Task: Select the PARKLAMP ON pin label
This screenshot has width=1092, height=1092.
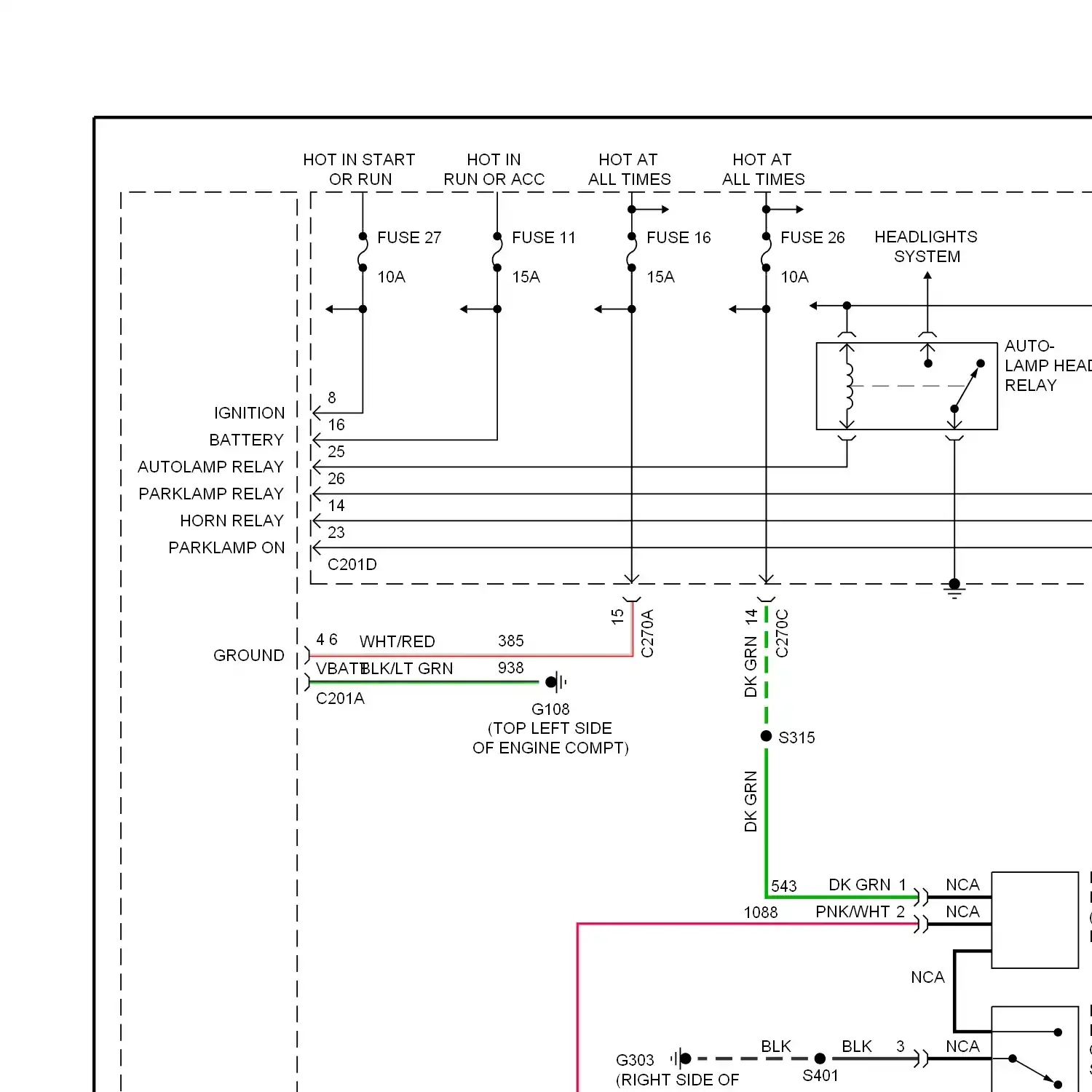Action: 227,548
